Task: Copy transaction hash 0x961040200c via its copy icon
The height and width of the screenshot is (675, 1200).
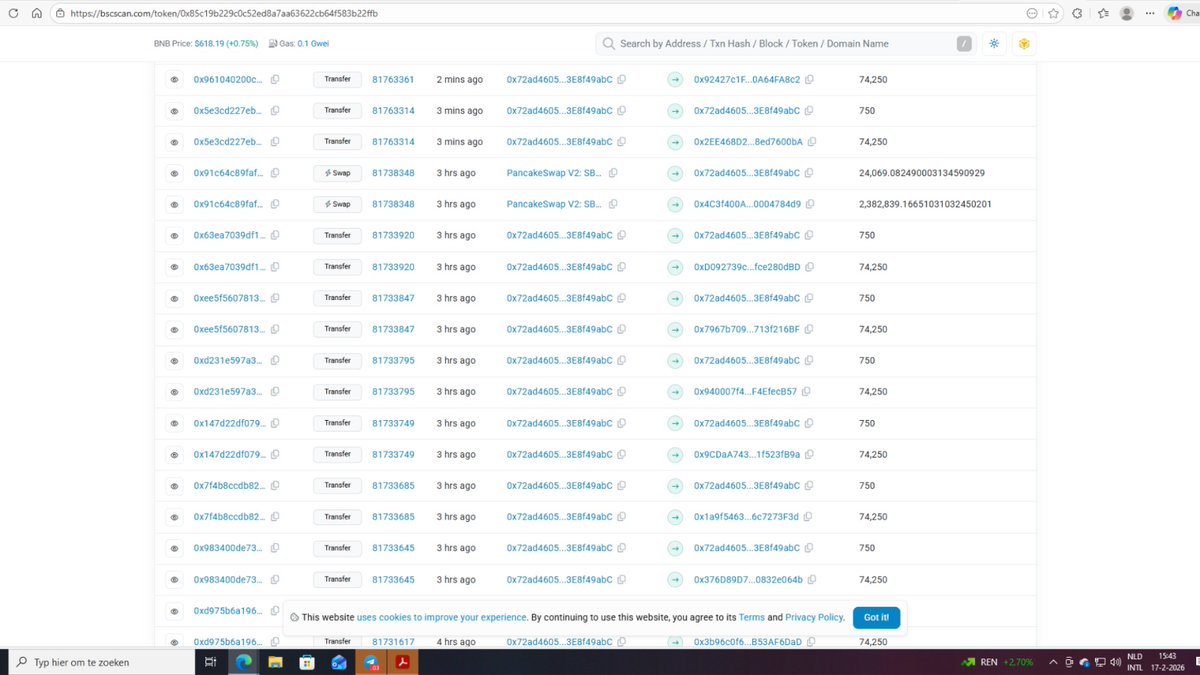Action: 274,79
